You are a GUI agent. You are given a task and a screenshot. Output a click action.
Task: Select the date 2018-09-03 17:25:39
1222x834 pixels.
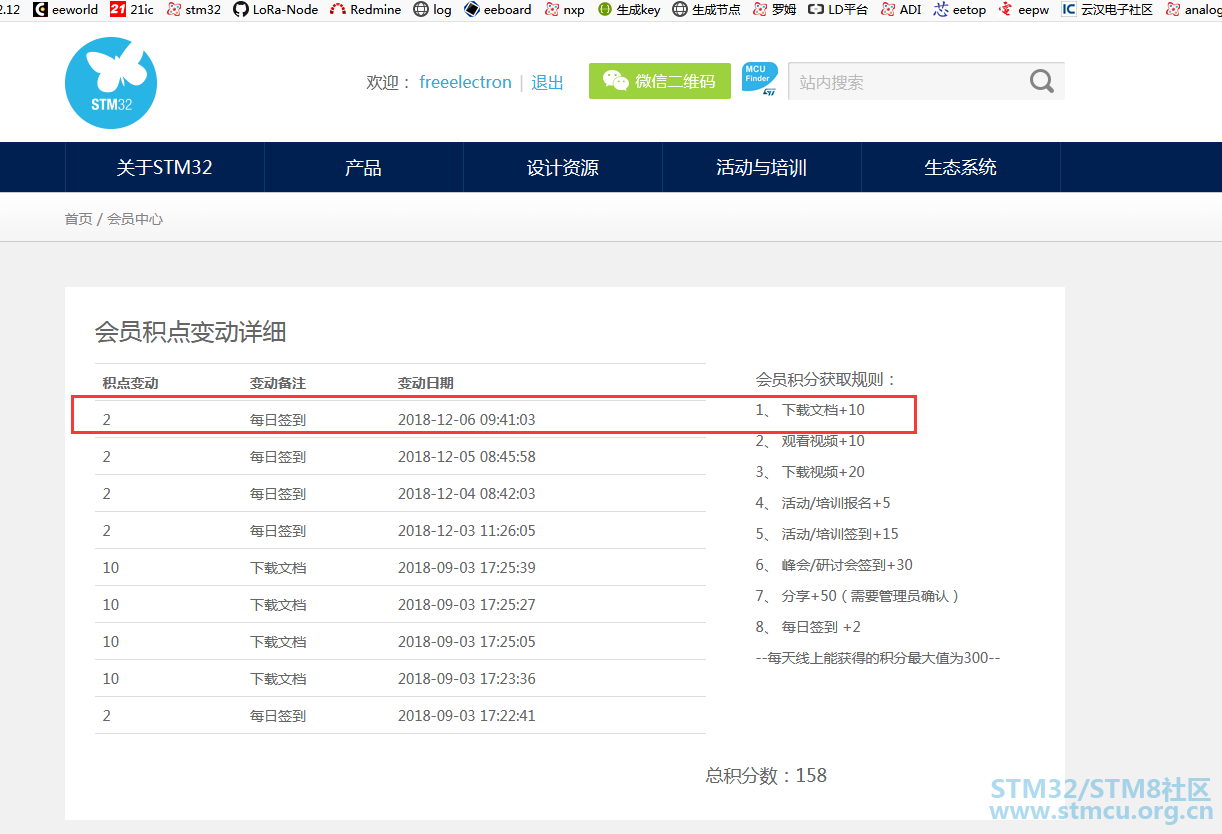click(x=467, y=568)
